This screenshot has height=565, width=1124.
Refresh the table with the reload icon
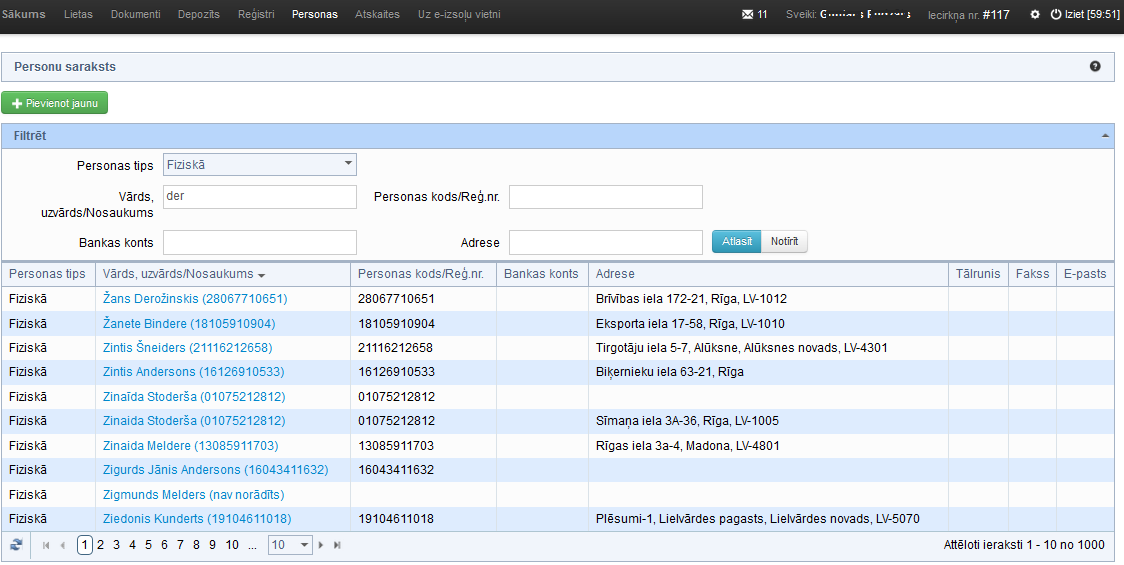(16, 545)
